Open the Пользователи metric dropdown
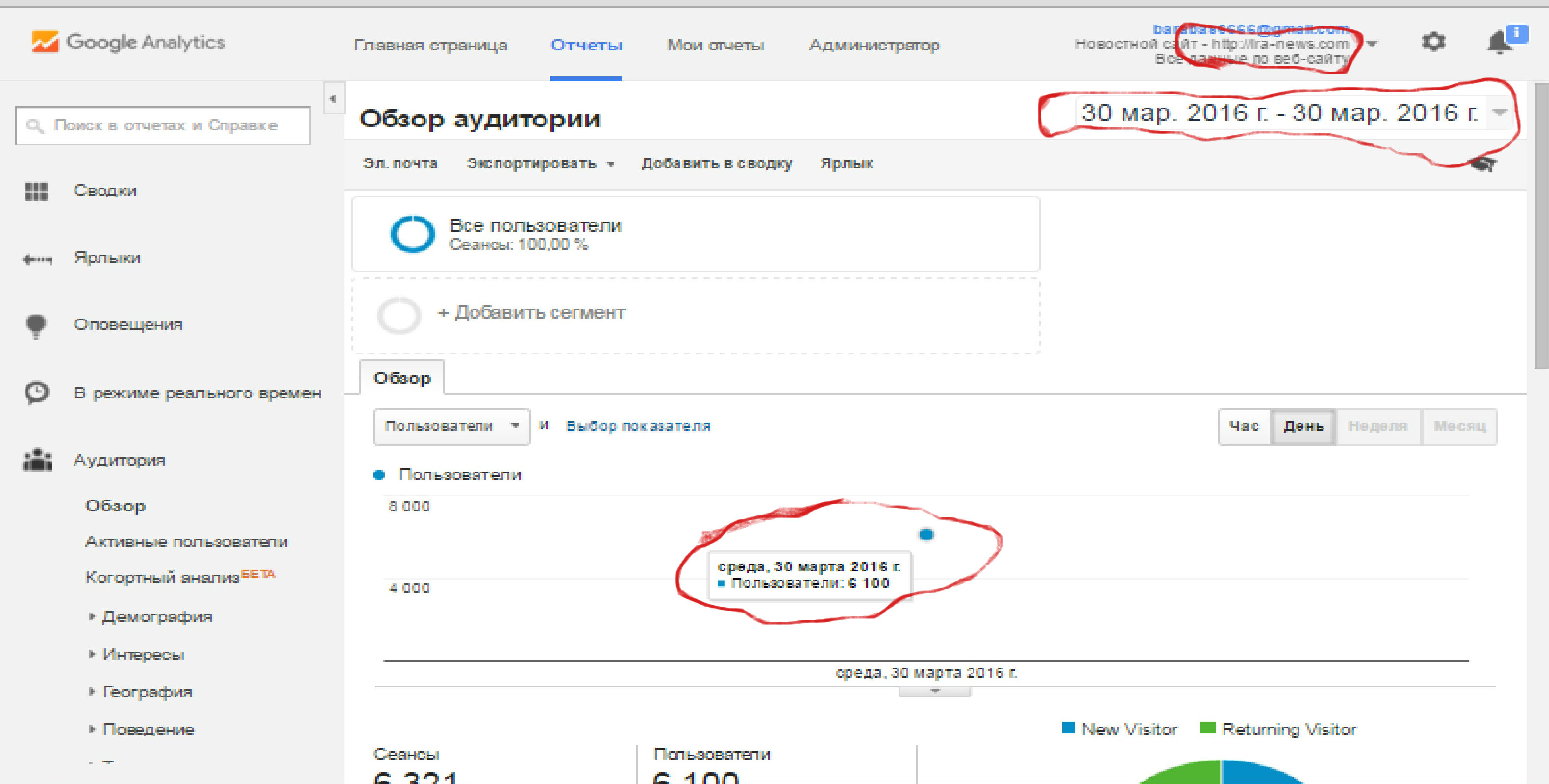1549x784 pixels. [x=451, y=426]
